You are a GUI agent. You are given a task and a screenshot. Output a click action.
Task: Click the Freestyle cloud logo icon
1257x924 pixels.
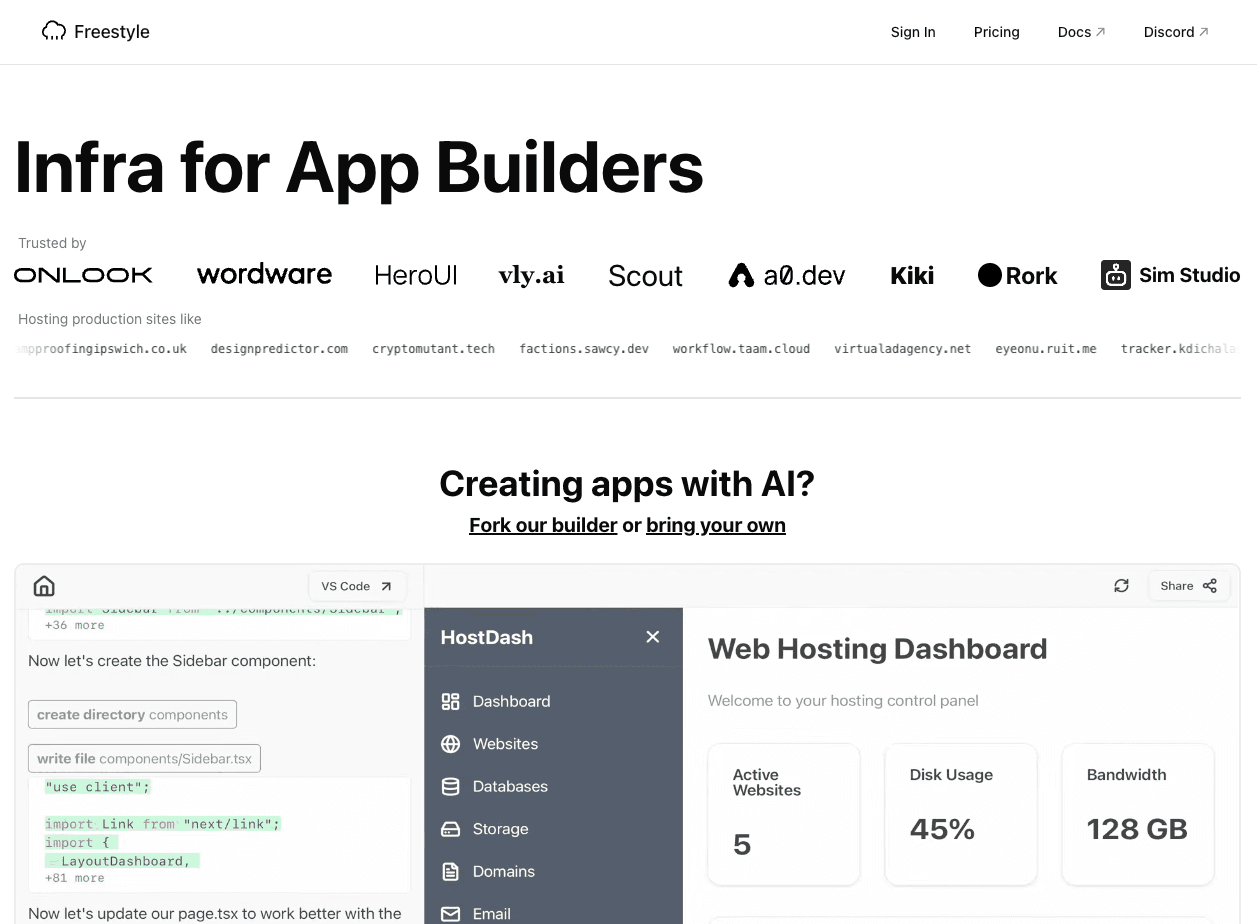54,32
